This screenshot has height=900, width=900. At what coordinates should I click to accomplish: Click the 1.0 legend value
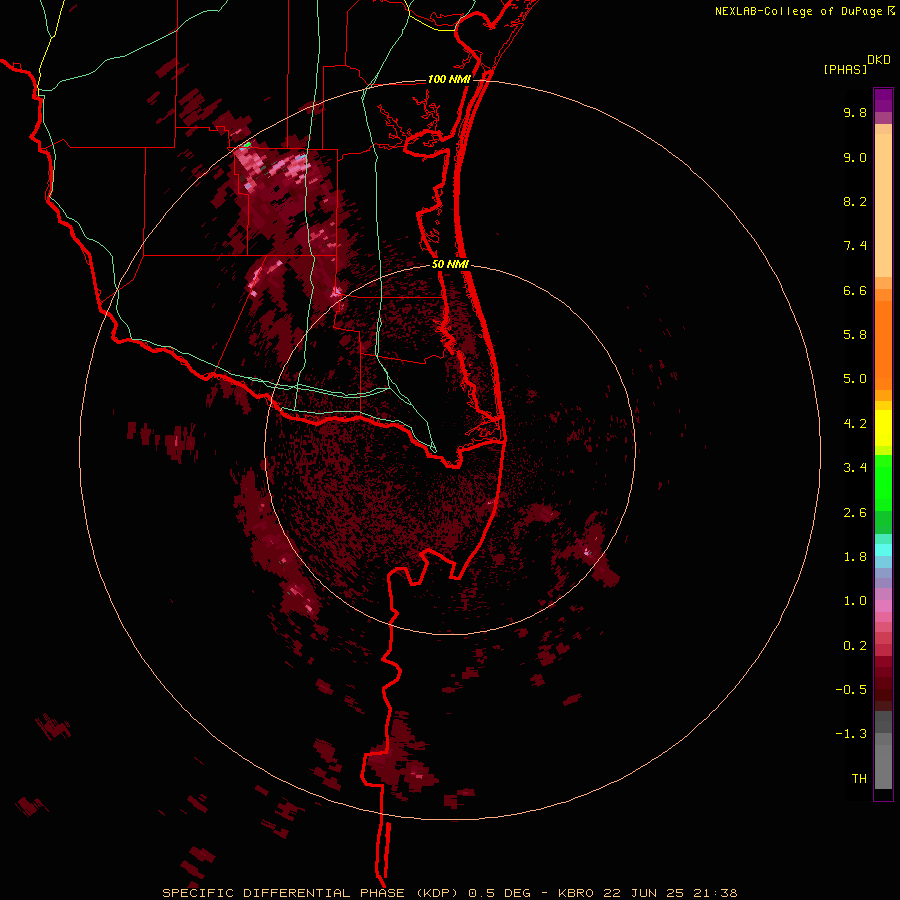(x=855, y=601)
